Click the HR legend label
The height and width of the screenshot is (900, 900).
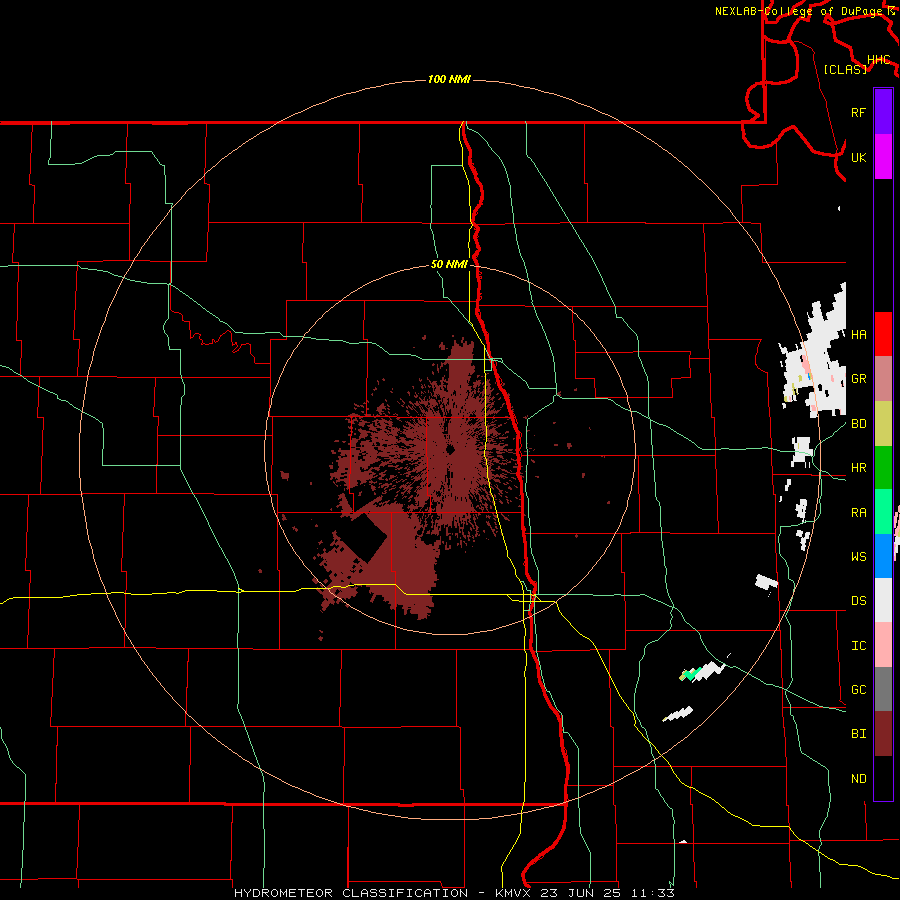tap(858, 468)
